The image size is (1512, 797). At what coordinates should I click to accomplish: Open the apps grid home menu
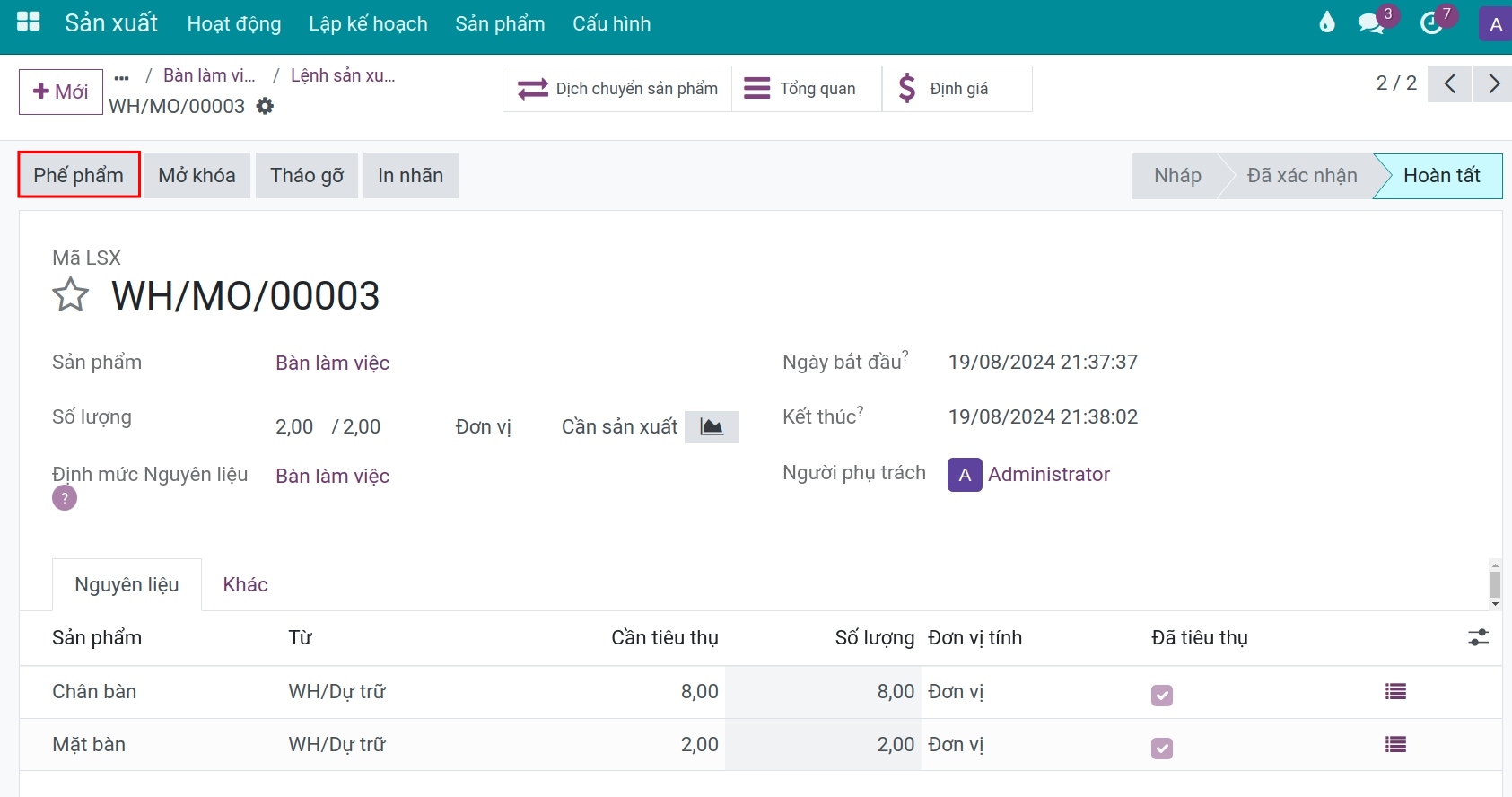(29, 22)
